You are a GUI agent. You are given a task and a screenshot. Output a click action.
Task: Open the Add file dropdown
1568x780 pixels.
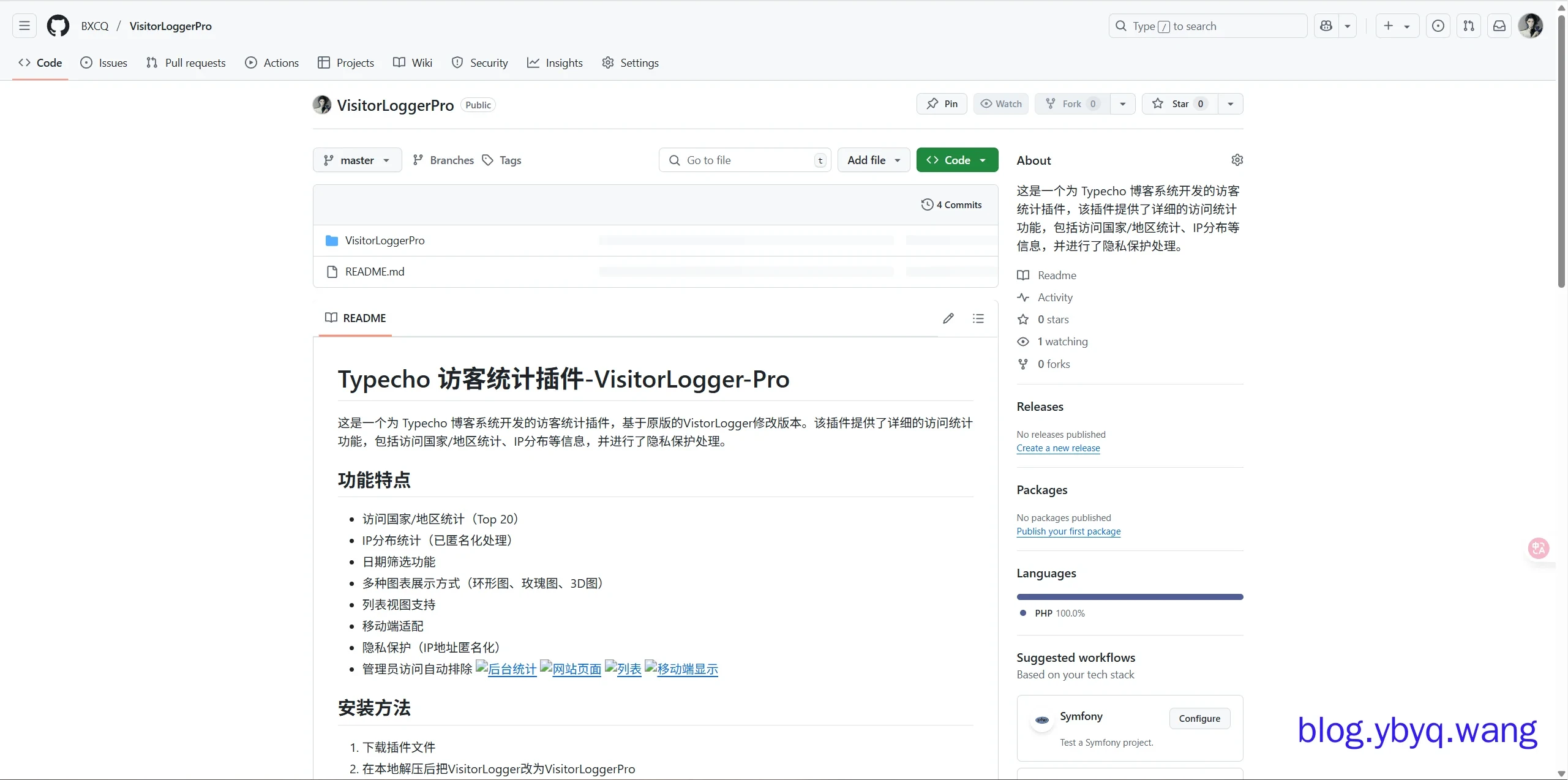874,160
